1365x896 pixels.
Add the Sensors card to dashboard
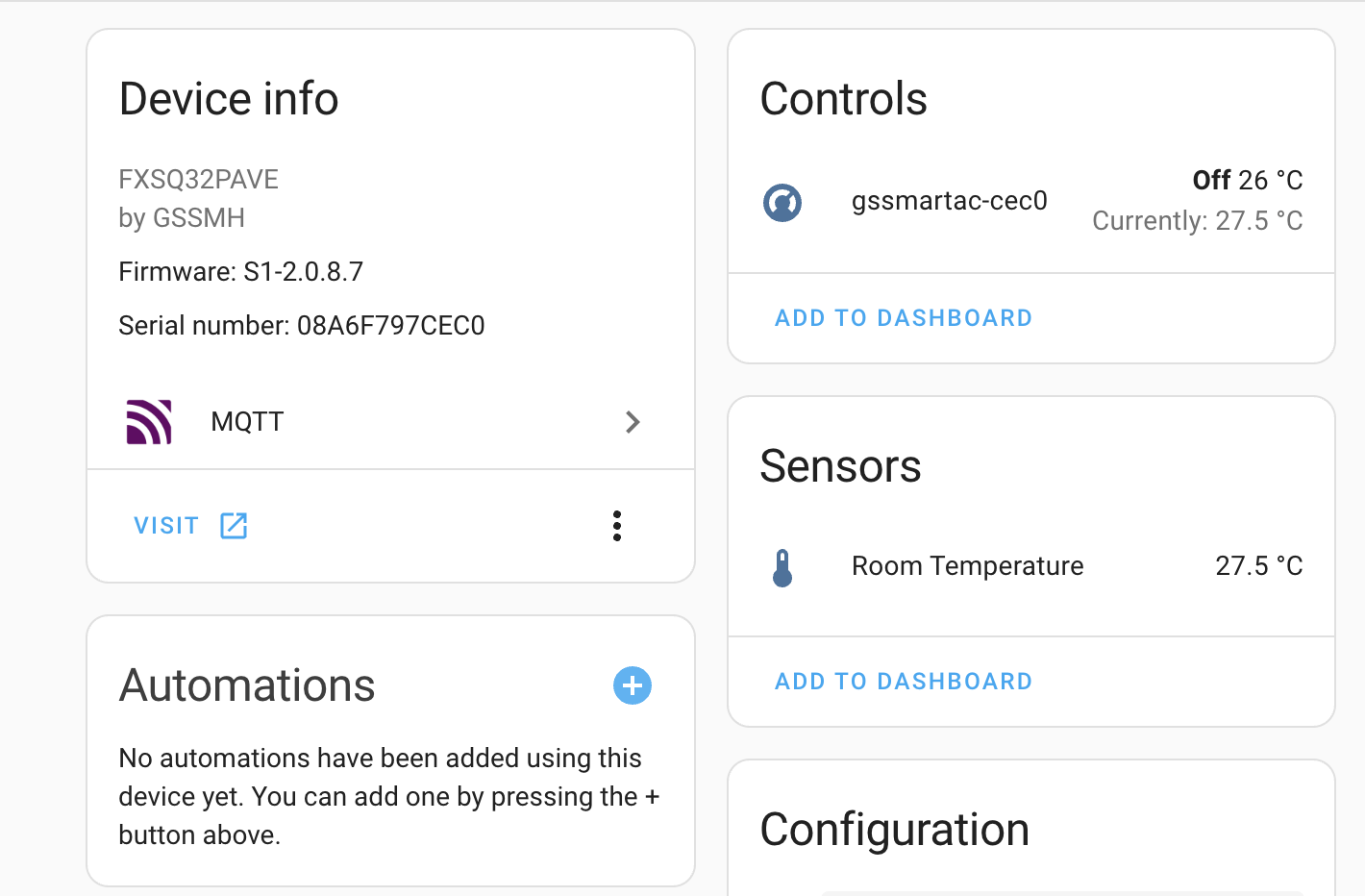coord(903,681)
